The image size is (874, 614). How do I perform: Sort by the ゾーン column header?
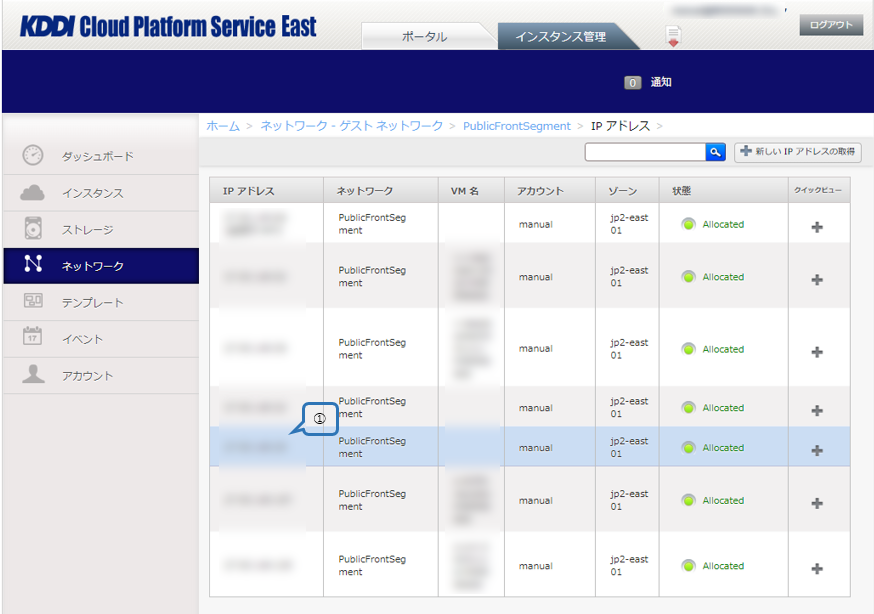pos(627,191)
